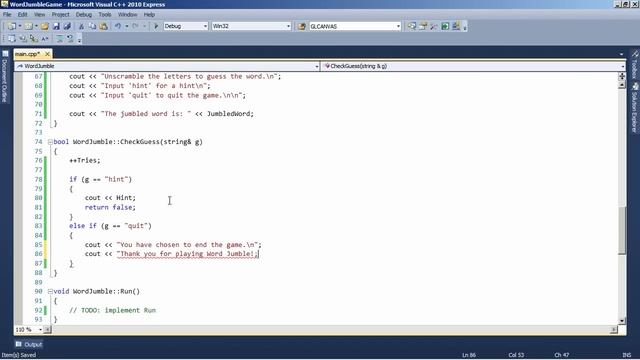Click the Redo arrow icon
The image size is (640, 360).
coord(136,26)
